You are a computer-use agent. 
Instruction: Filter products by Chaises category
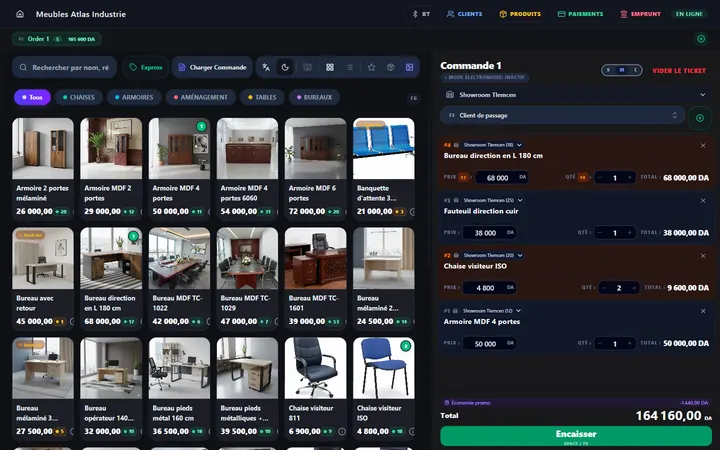click(79, 97)
